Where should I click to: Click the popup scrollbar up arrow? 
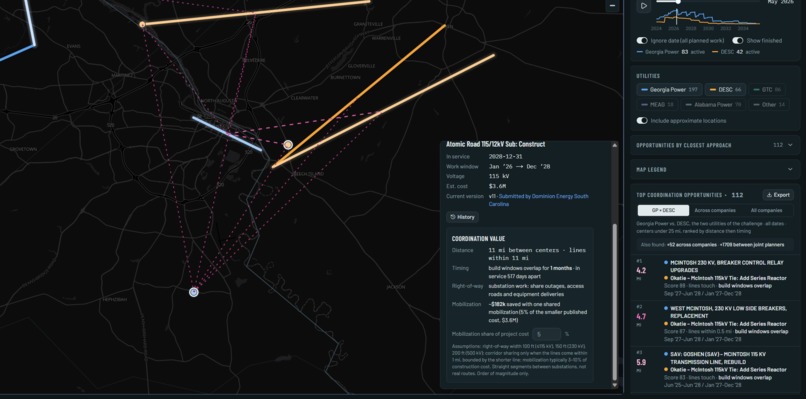coord(614,146)
